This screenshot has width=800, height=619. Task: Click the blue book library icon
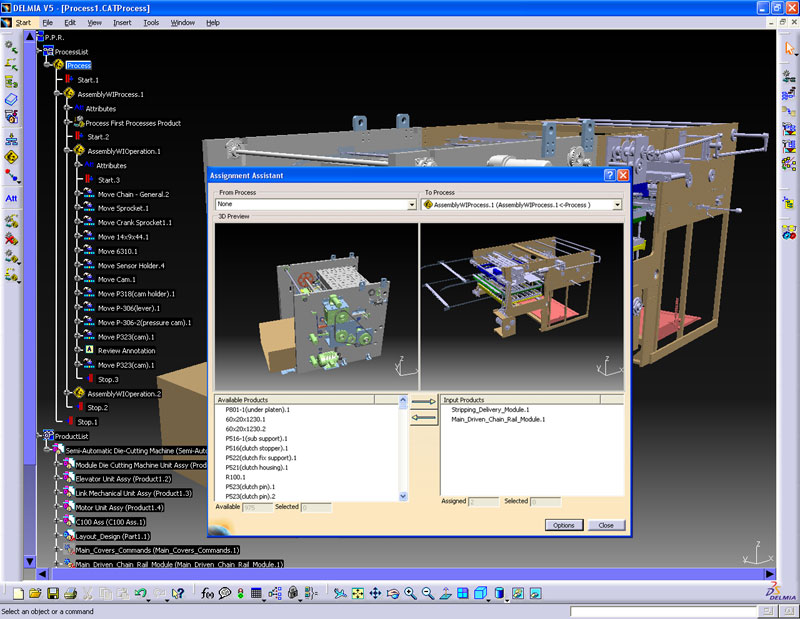point(11,99)
